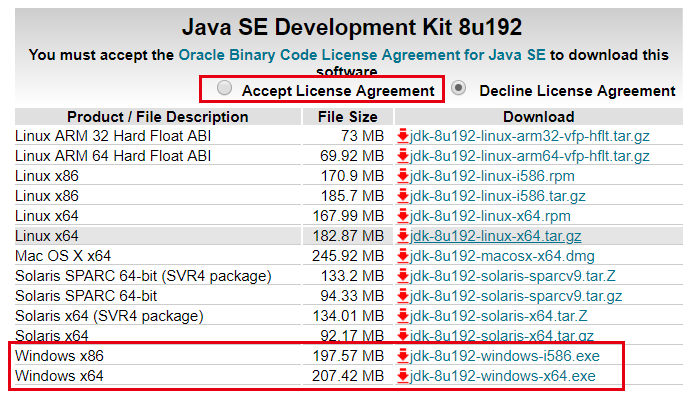This screenshot has height=404, width=693.
Task: Download jdk-8u192-solaris-x64.tar.gz link
Action: coord(502,336)
